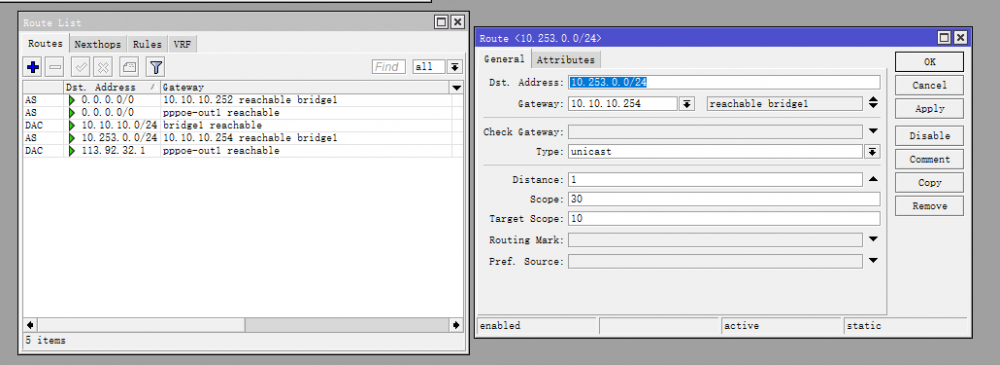Open the General tab in Route dialog
1000x365 pixels.
tap(504, 59)
